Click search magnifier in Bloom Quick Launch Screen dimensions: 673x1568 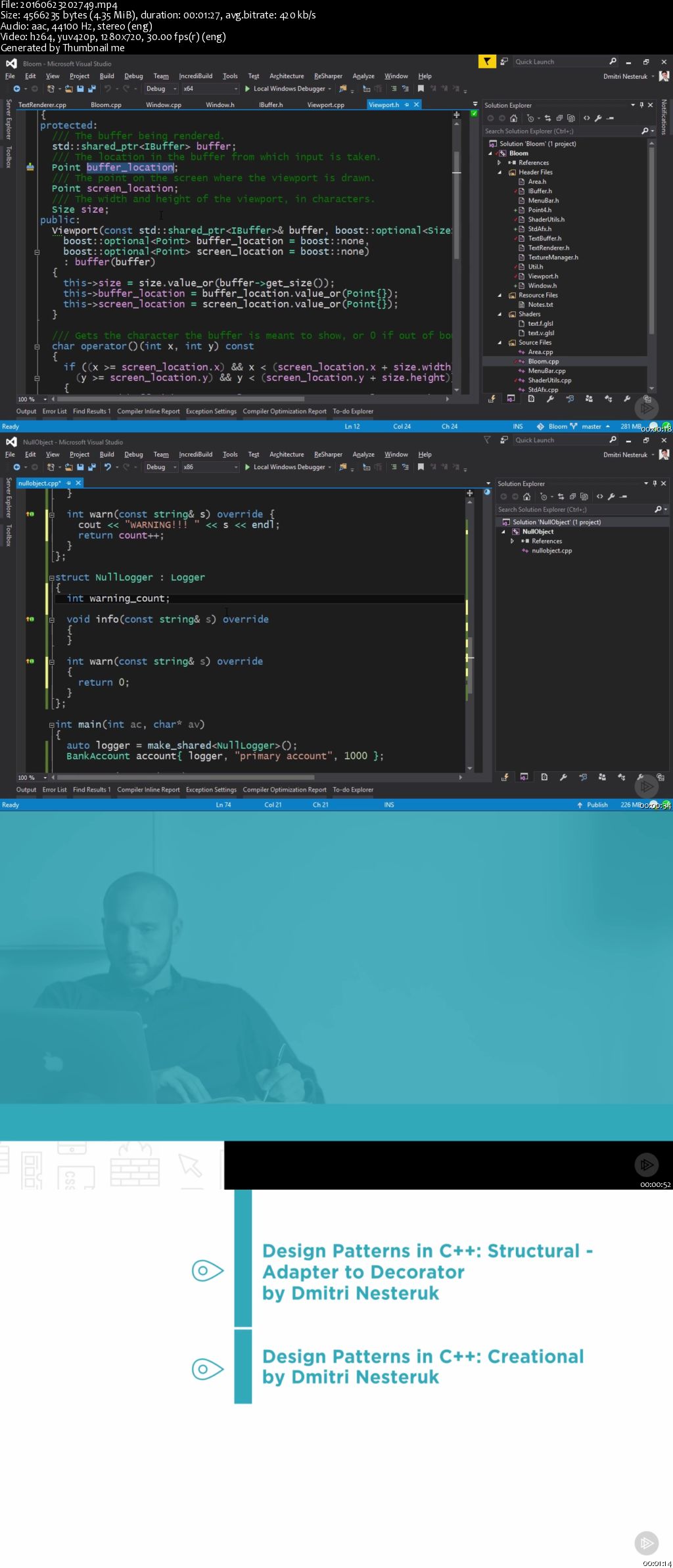tap(613, 62)
